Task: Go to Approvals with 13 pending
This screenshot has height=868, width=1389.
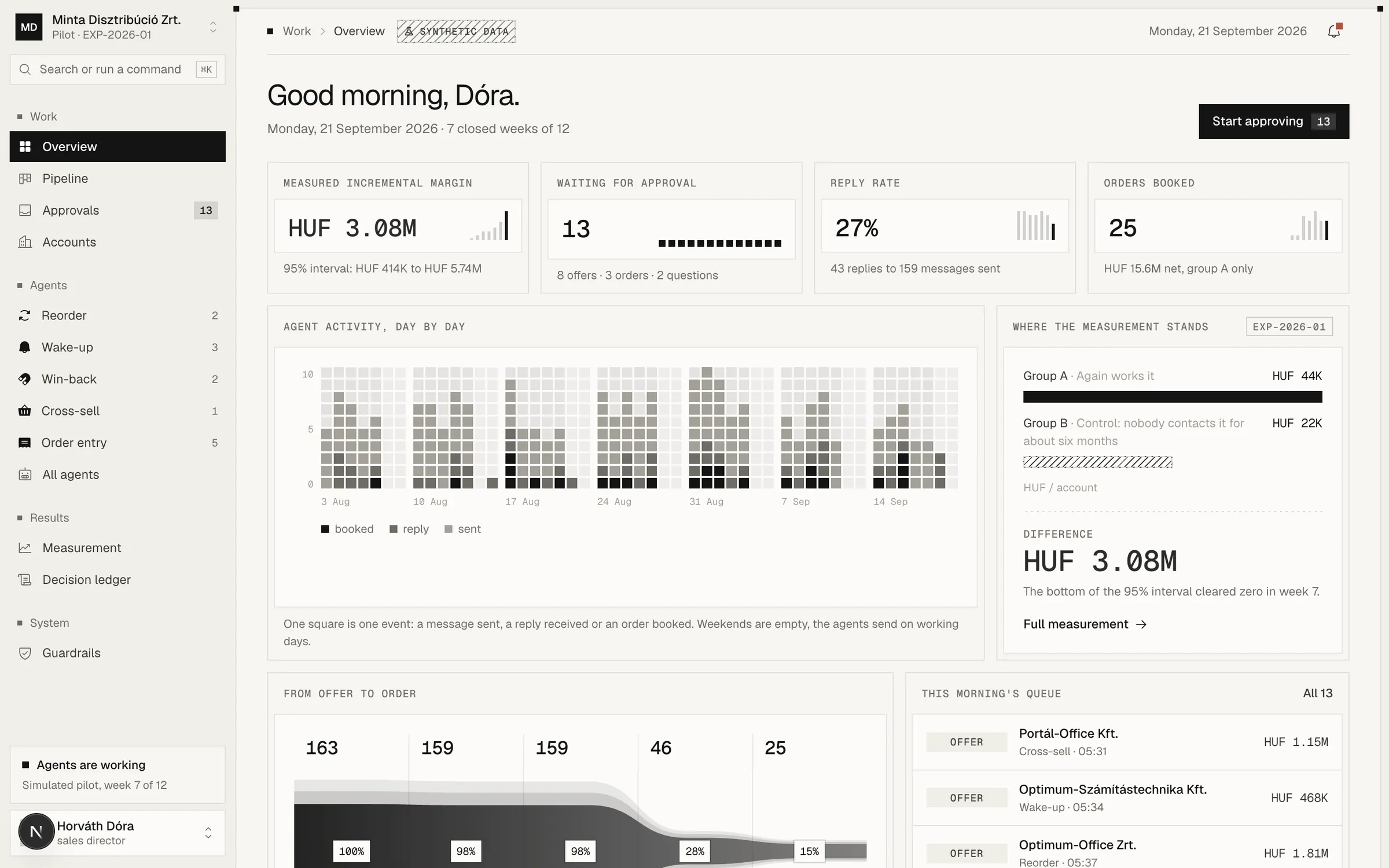Action: (117, 210)
